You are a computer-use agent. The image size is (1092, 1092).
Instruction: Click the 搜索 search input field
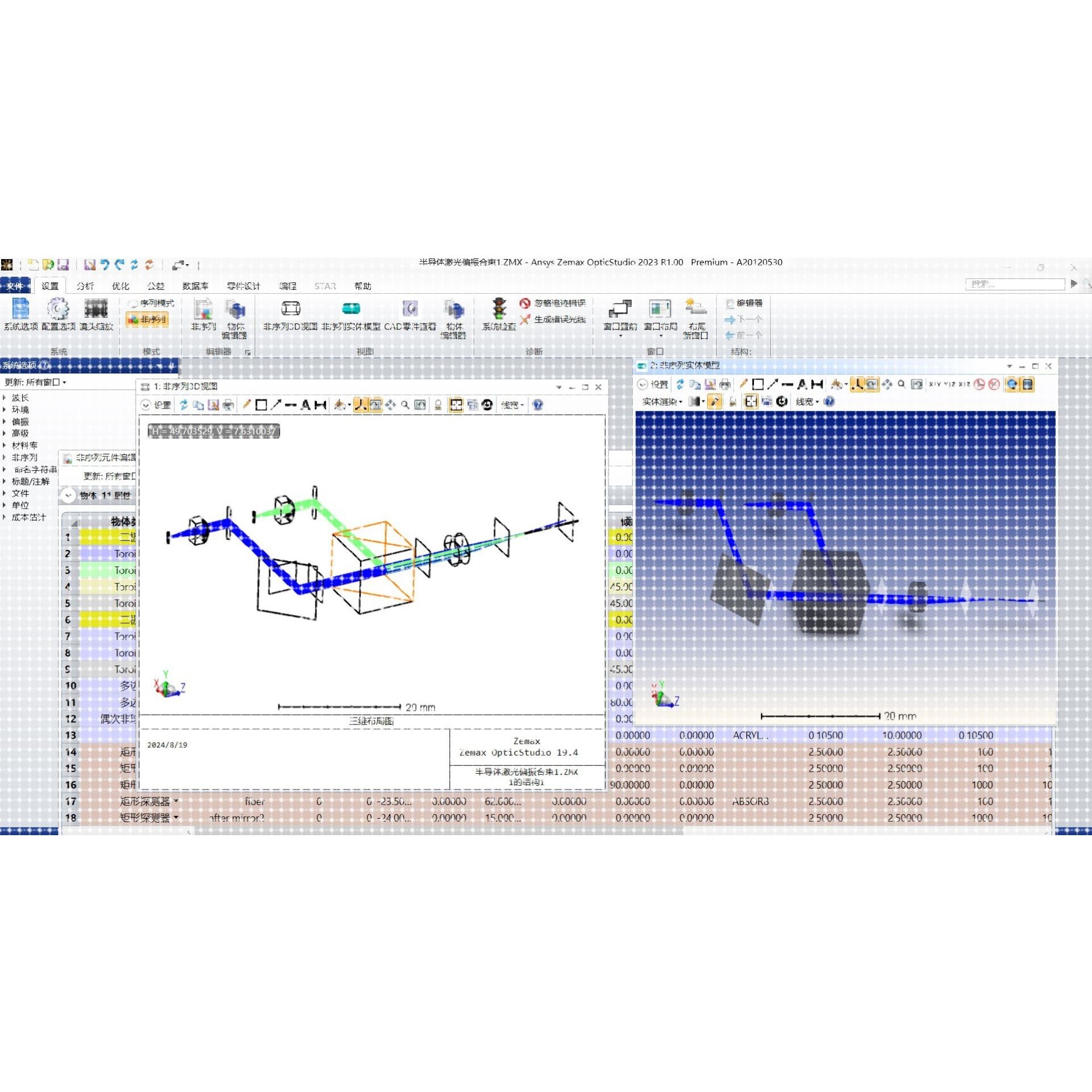(1015, 284)
